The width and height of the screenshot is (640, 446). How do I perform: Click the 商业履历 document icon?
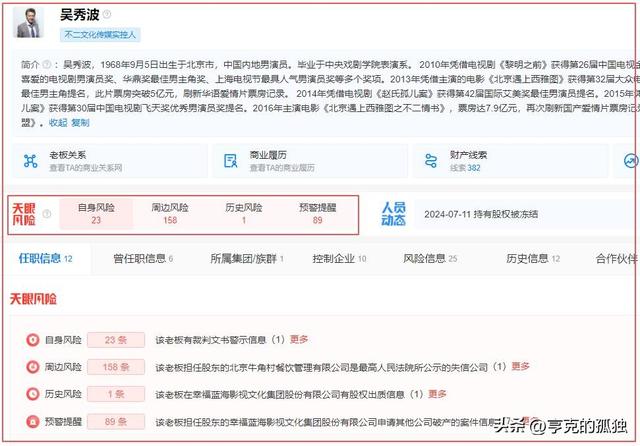231,161
